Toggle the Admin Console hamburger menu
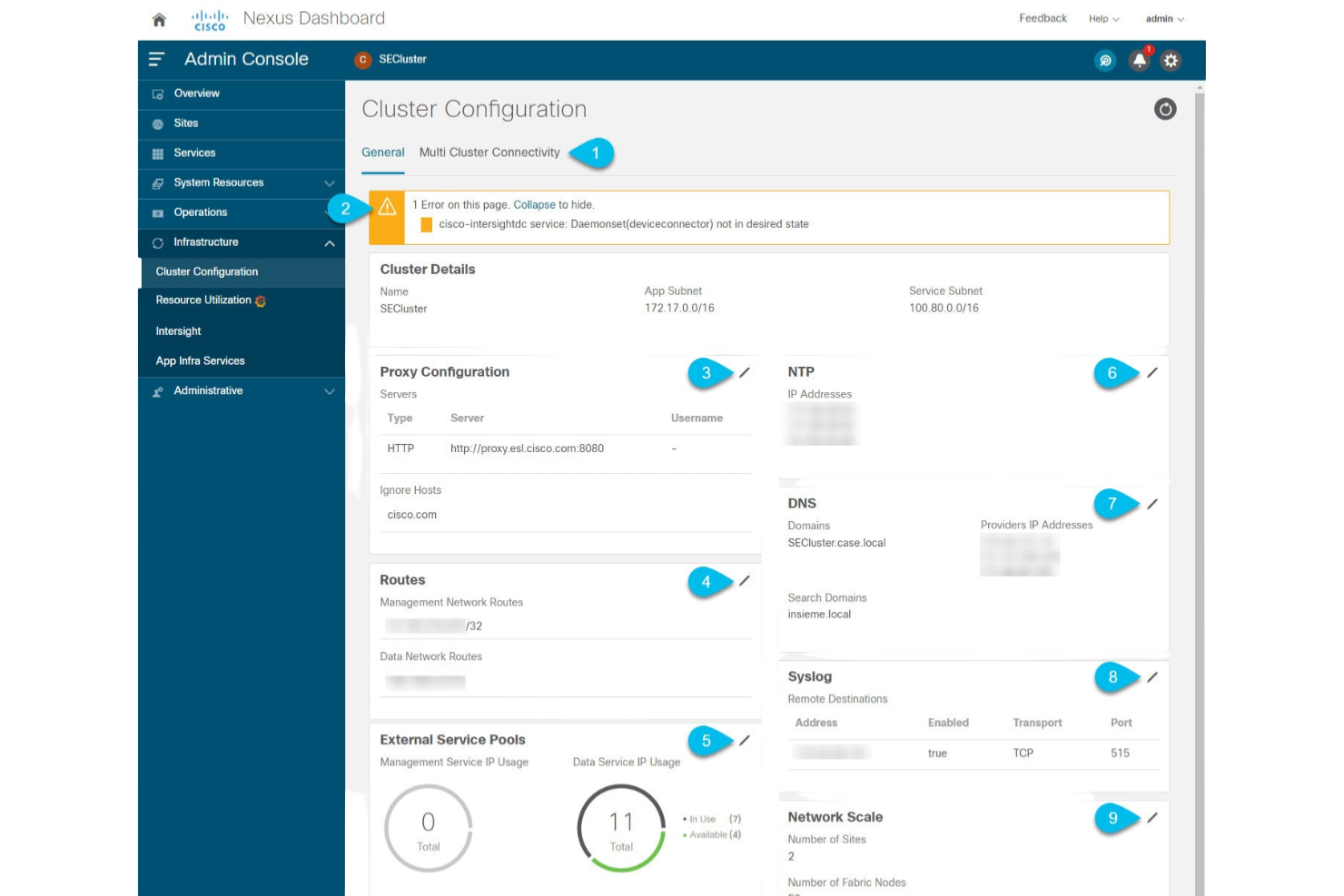 [x=156, y=59]
